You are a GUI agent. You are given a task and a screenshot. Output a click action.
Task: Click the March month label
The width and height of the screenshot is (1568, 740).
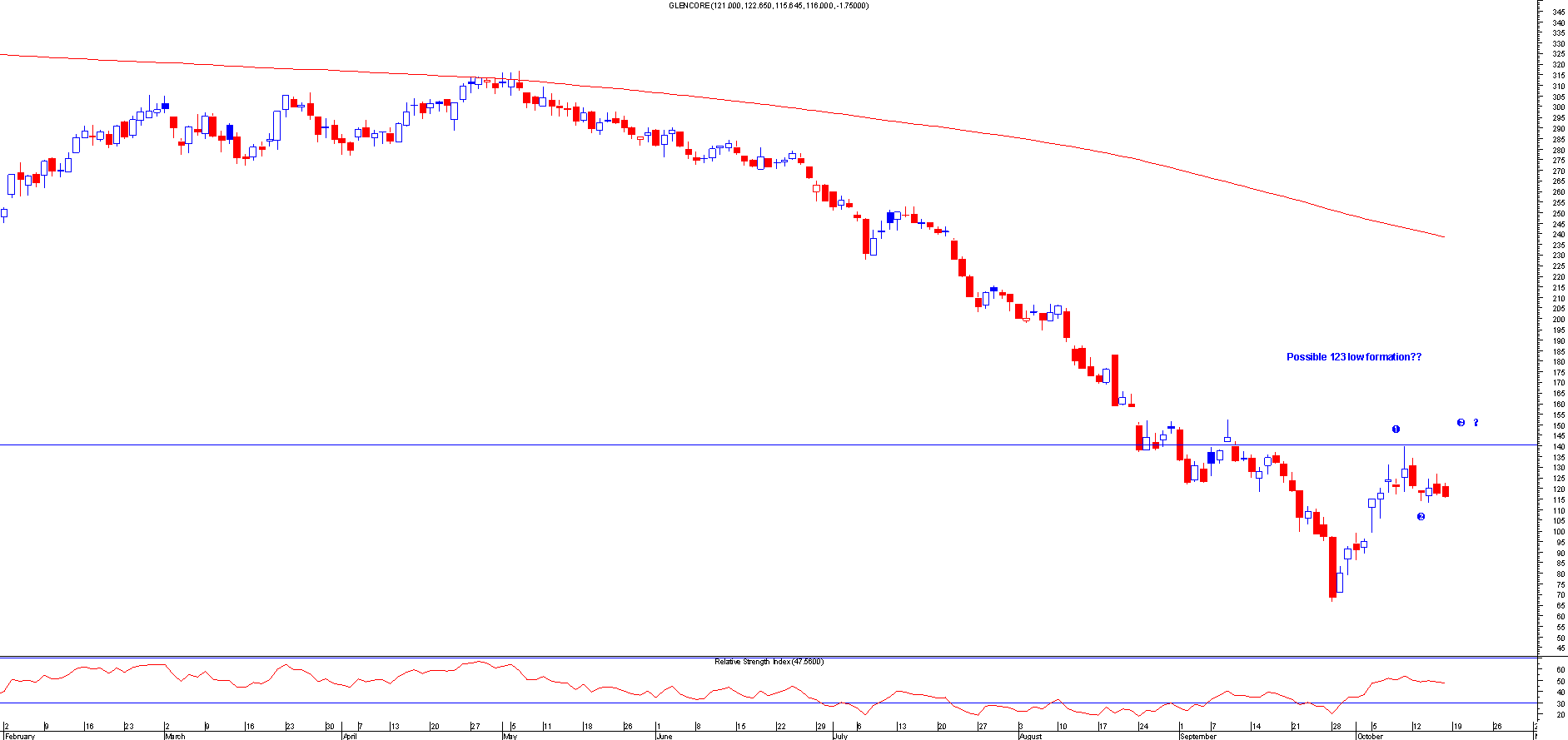(x=175, y=736)
